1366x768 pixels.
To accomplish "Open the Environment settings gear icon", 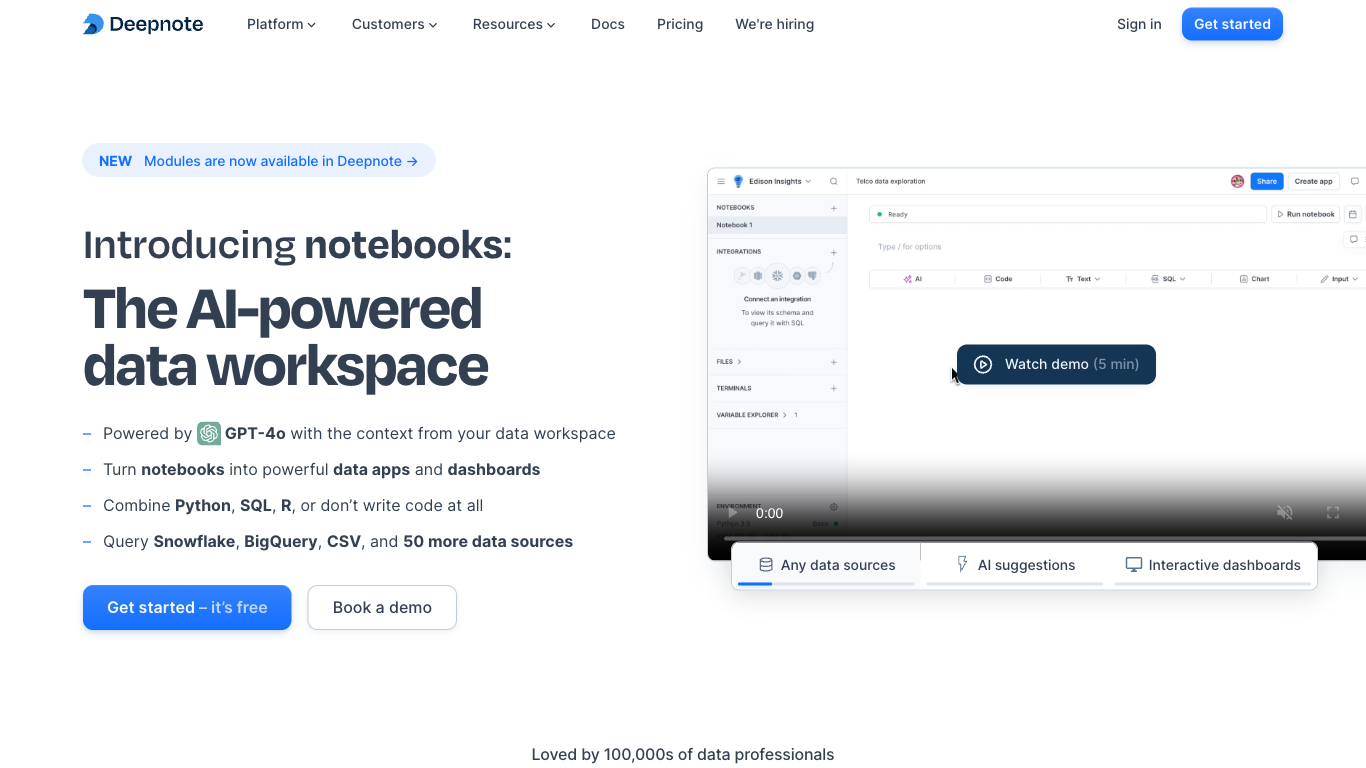I will click(834, 507).
